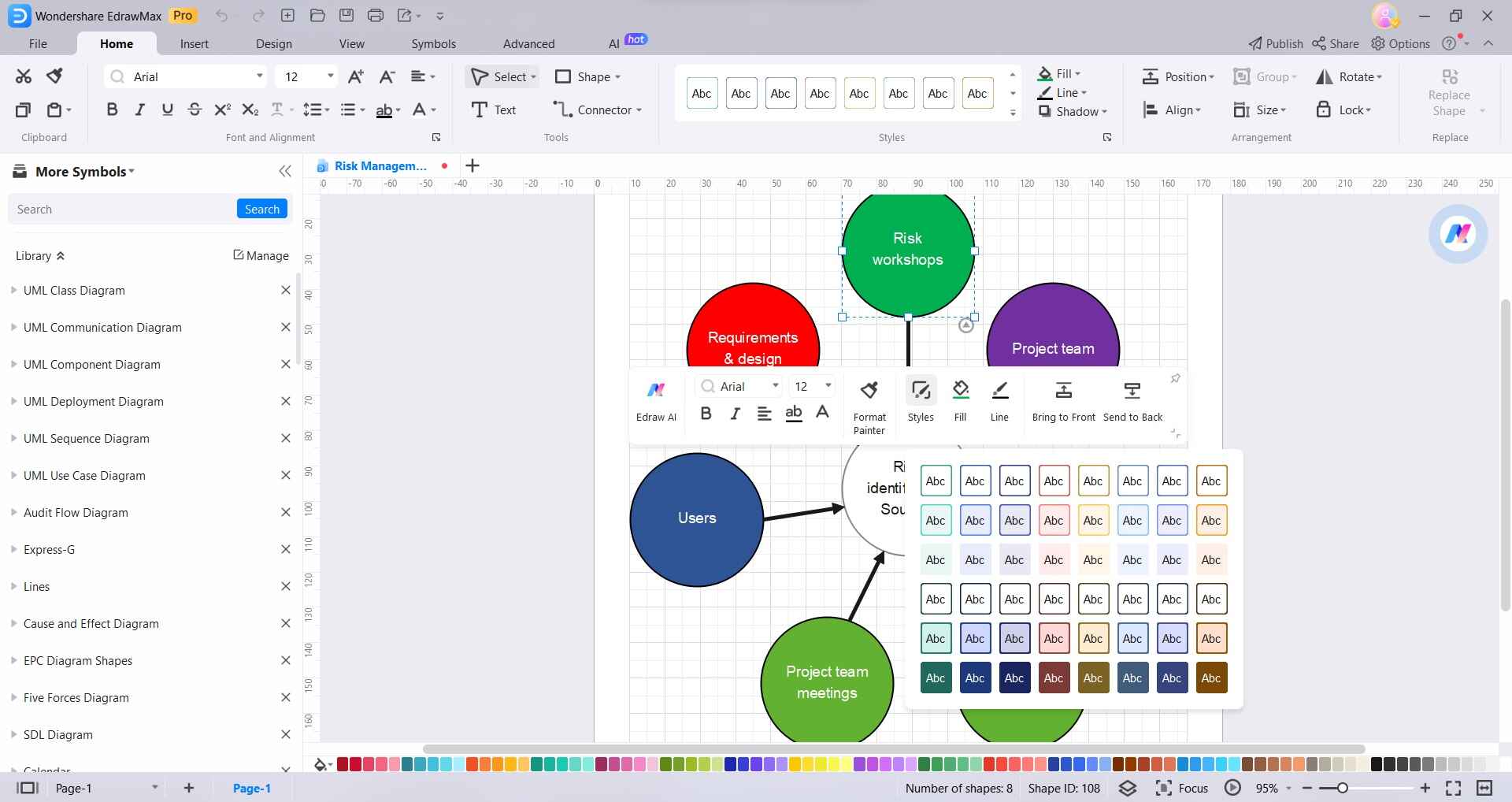Increase font size with the ribbon A+ icon
This screenshot has width=1512, height=802.
coord(356,76)
